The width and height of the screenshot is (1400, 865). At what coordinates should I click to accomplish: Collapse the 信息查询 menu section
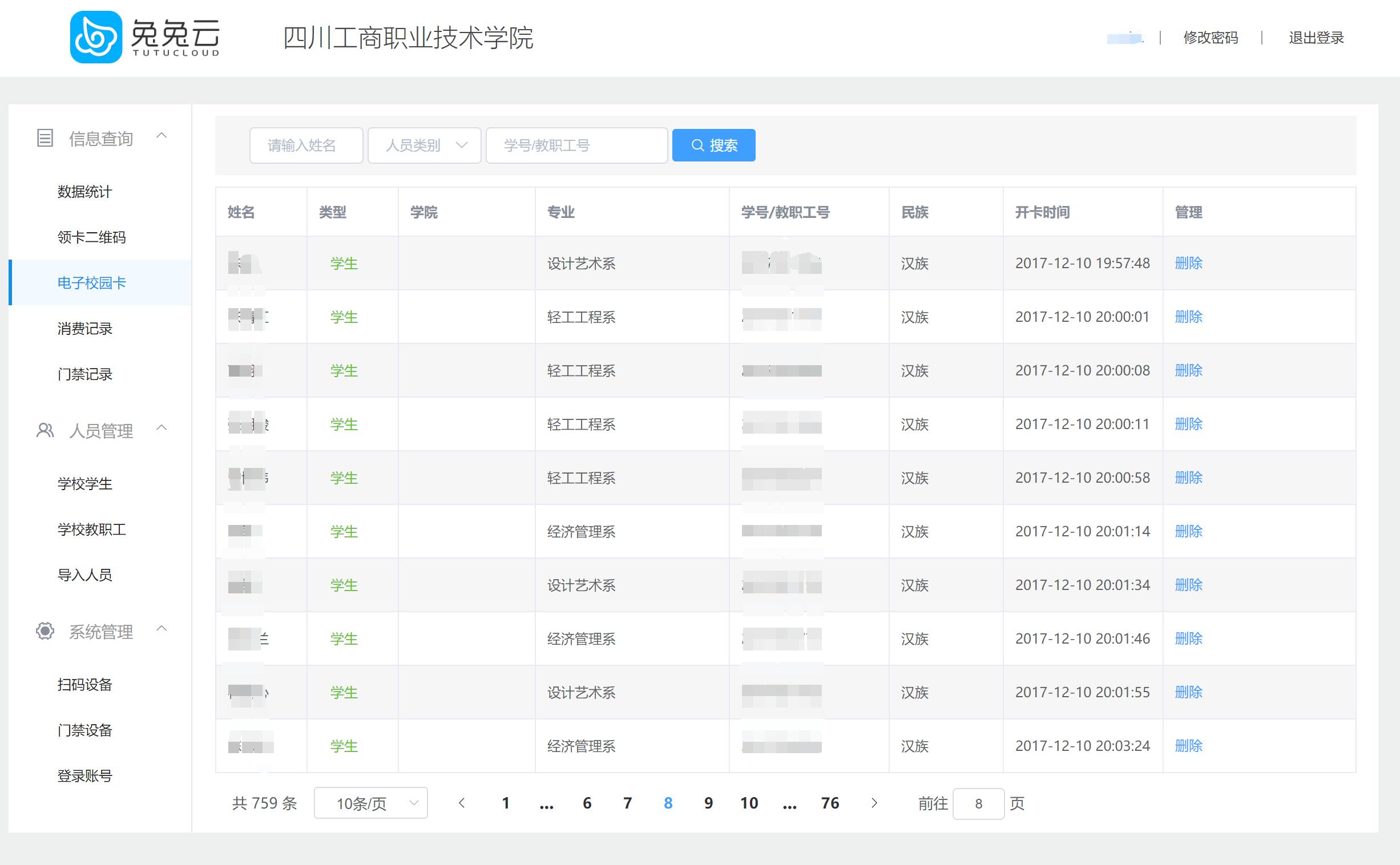click(x=162, y=136)
